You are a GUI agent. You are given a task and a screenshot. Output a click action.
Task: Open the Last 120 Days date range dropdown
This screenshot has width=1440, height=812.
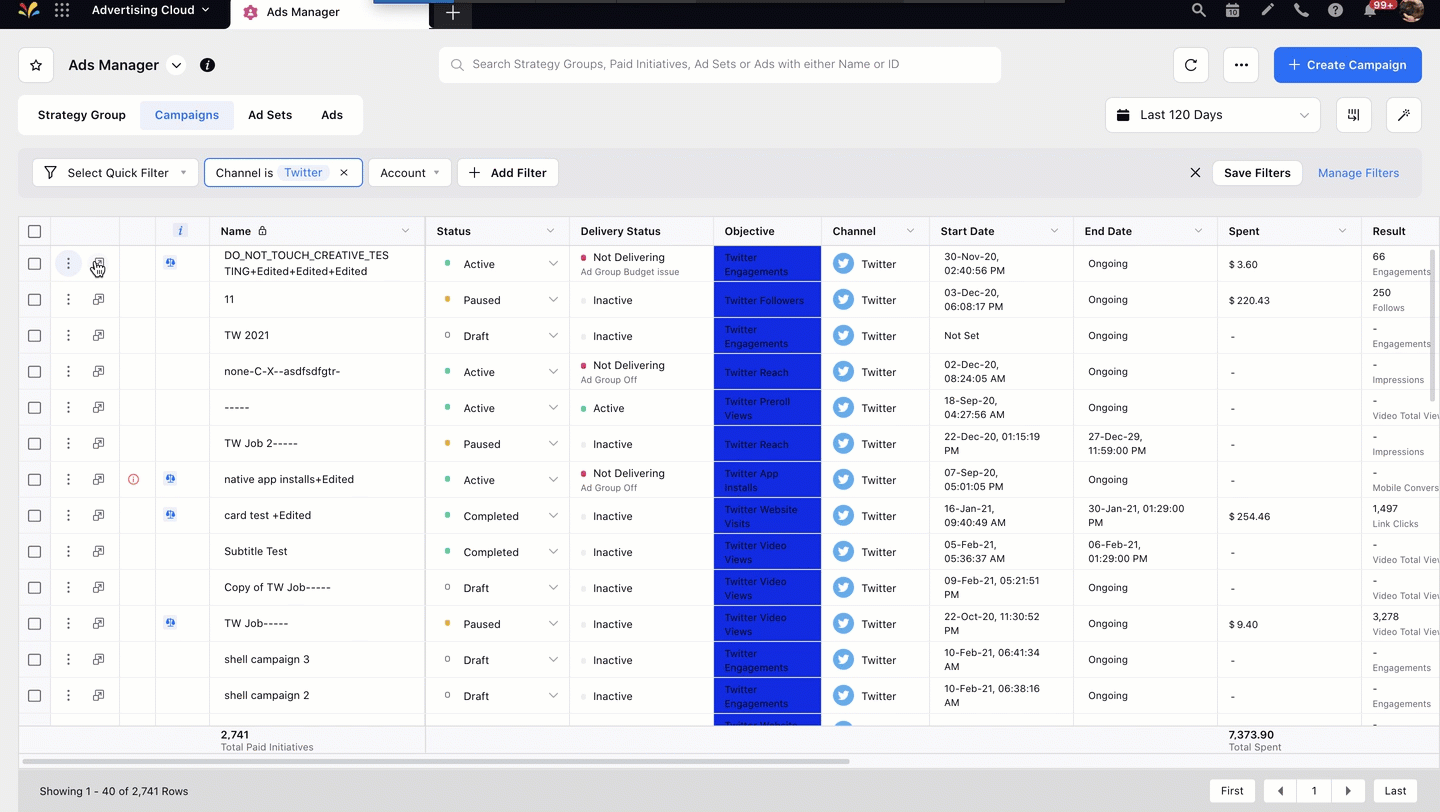1212,115
